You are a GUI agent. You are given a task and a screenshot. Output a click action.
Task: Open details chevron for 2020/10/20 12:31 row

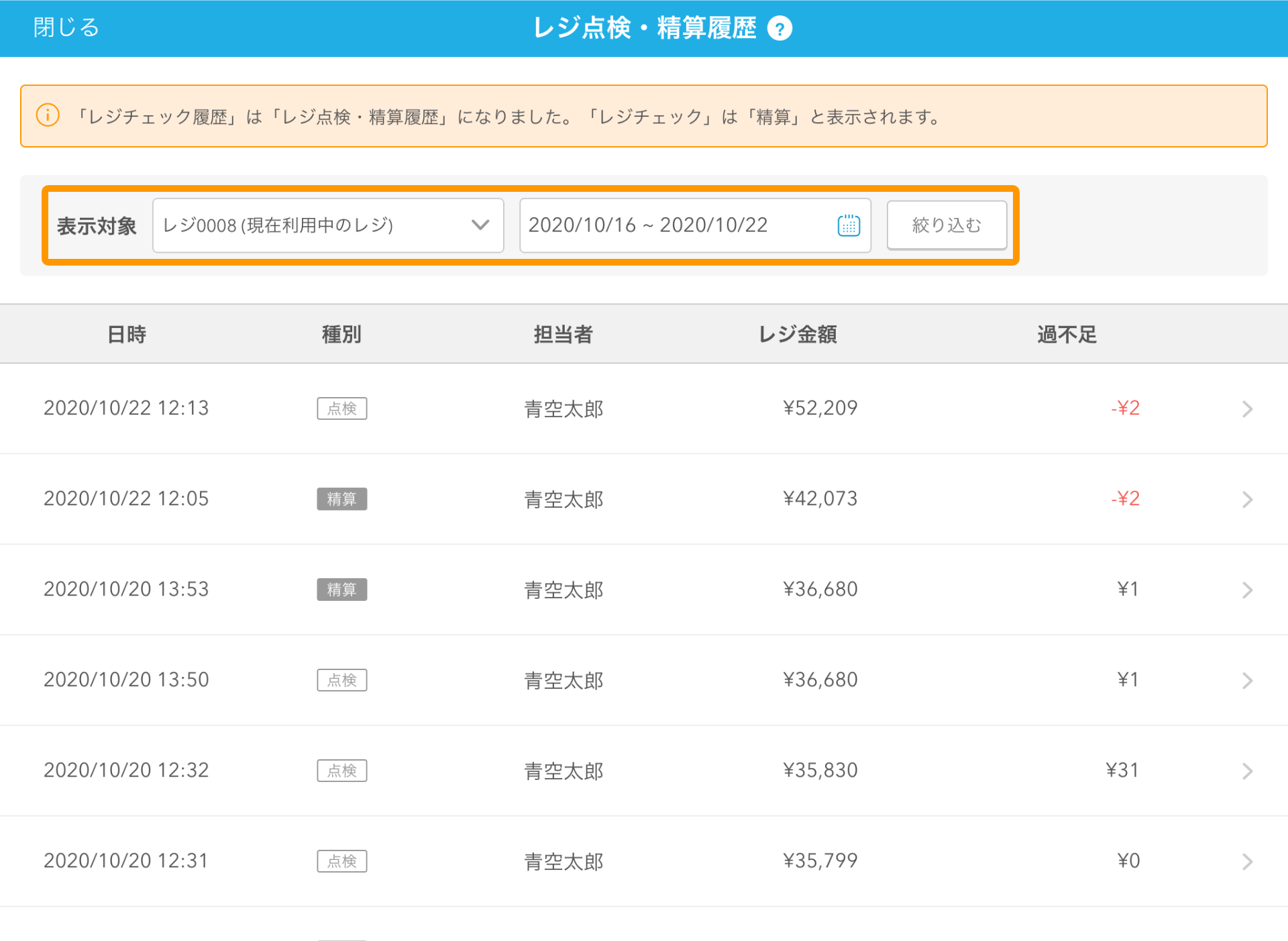pos(1247,861)
